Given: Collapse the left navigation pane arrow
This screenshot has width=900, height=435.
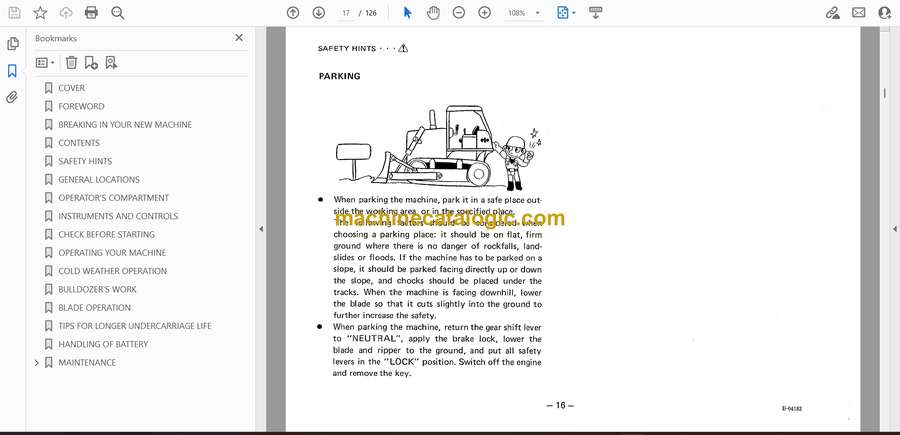Looking at the screenshot, I should [x=261, y=229].
